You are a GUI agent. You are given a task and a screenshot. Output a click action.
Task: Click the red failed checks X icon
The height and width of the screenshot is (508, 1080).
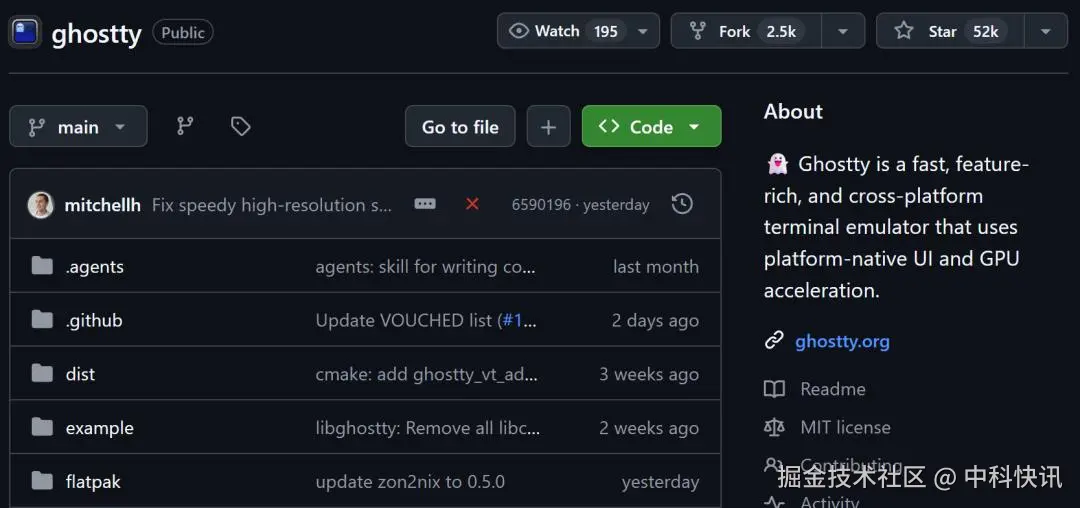tap(472, 204)
